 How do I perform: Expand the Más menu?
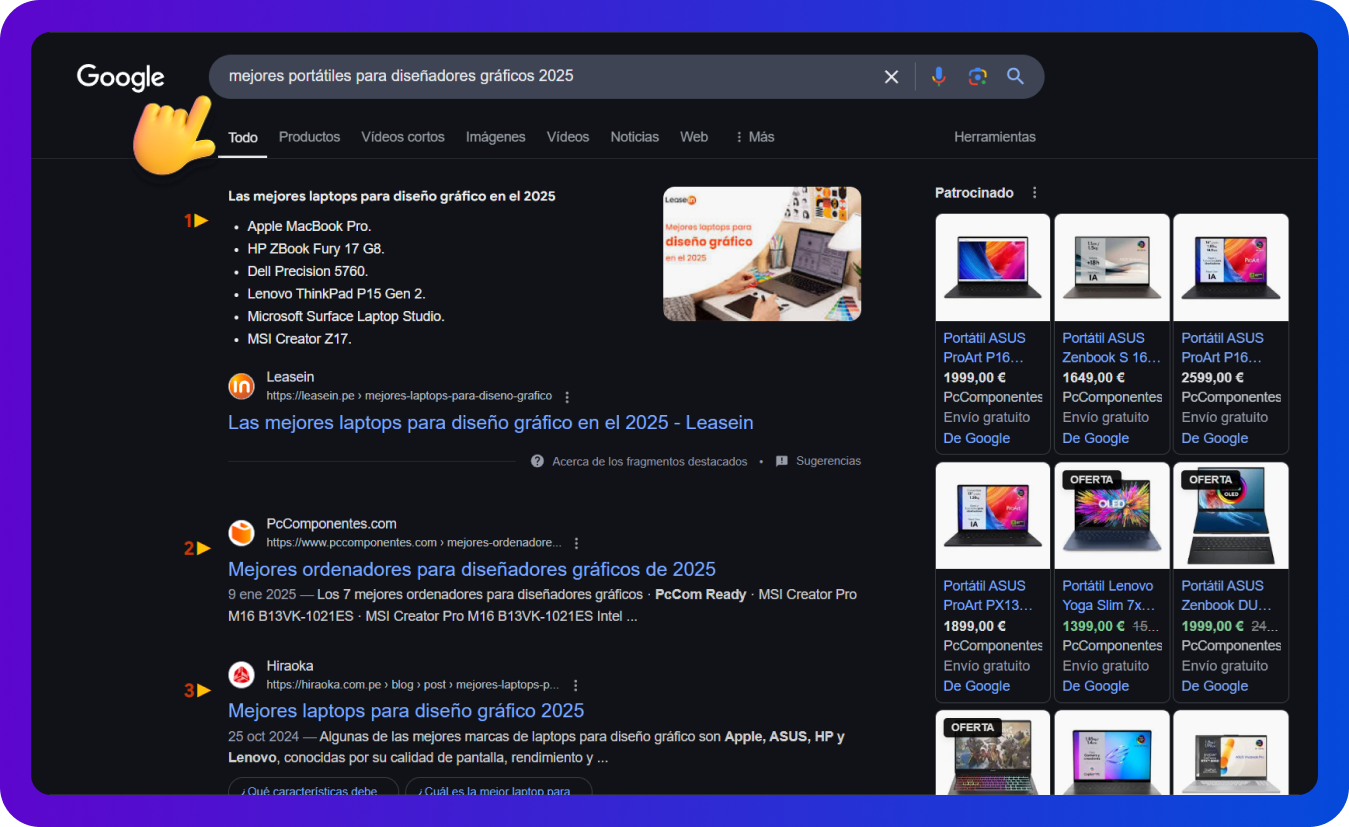(x=754, y=137)
